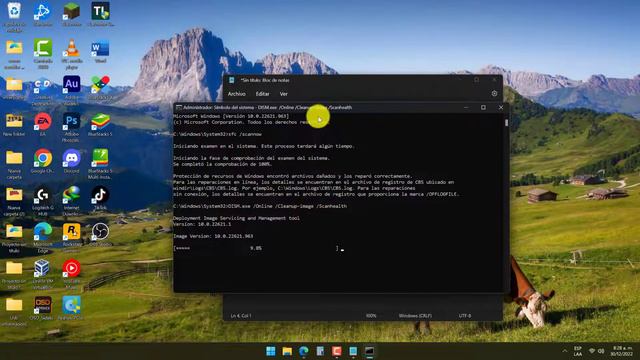Open network and volume quick settings

(596, 351)
